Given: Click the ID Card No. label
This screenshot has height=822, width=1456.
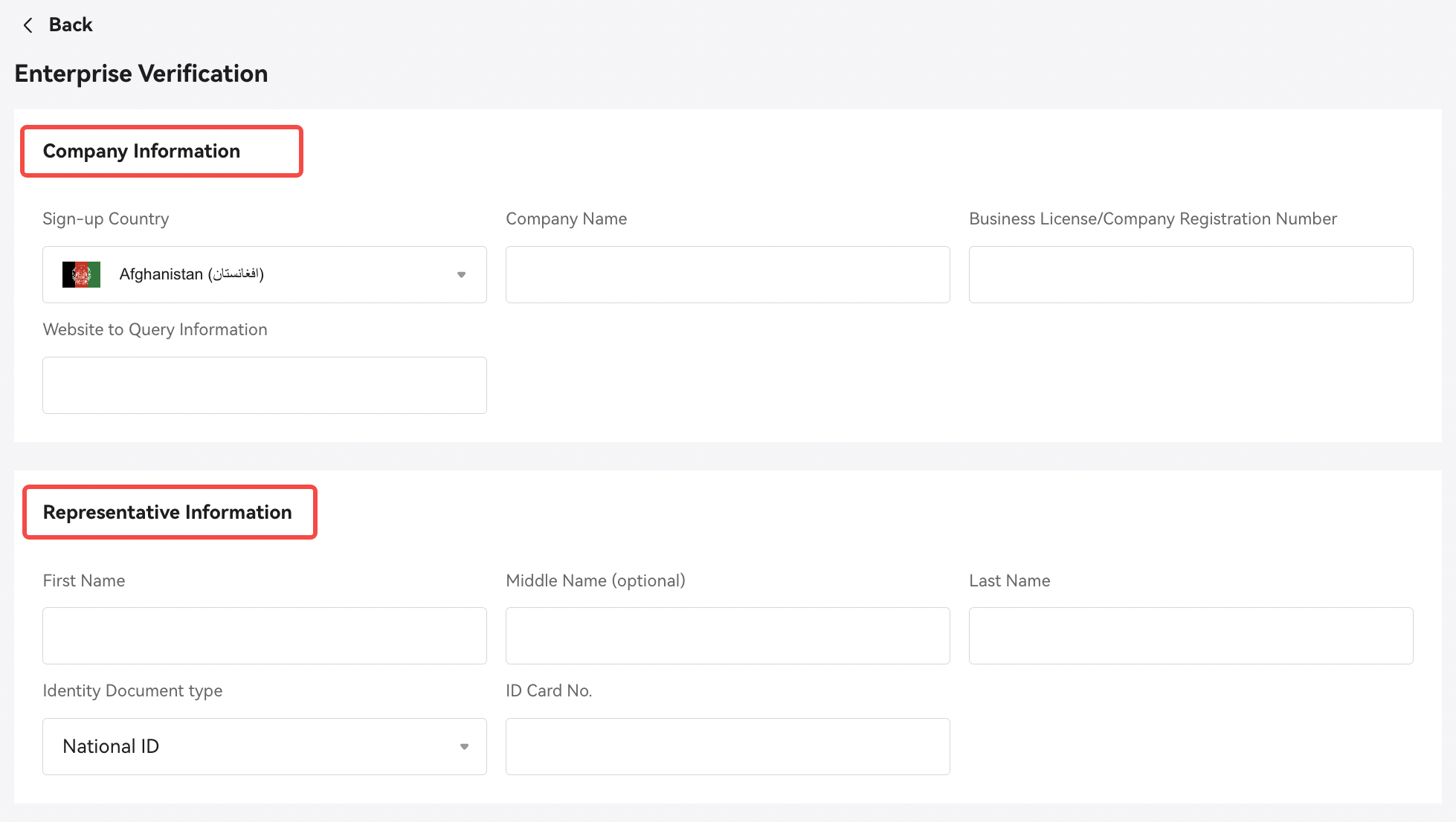Looking at the screenshot, I should 549,690.
